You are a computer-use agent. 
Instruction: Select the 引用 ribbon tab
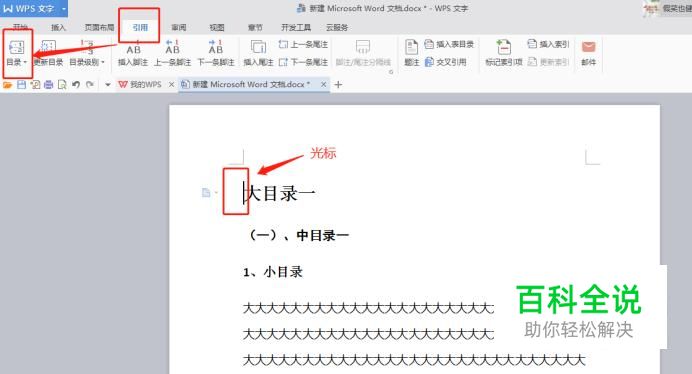point(140,27)
